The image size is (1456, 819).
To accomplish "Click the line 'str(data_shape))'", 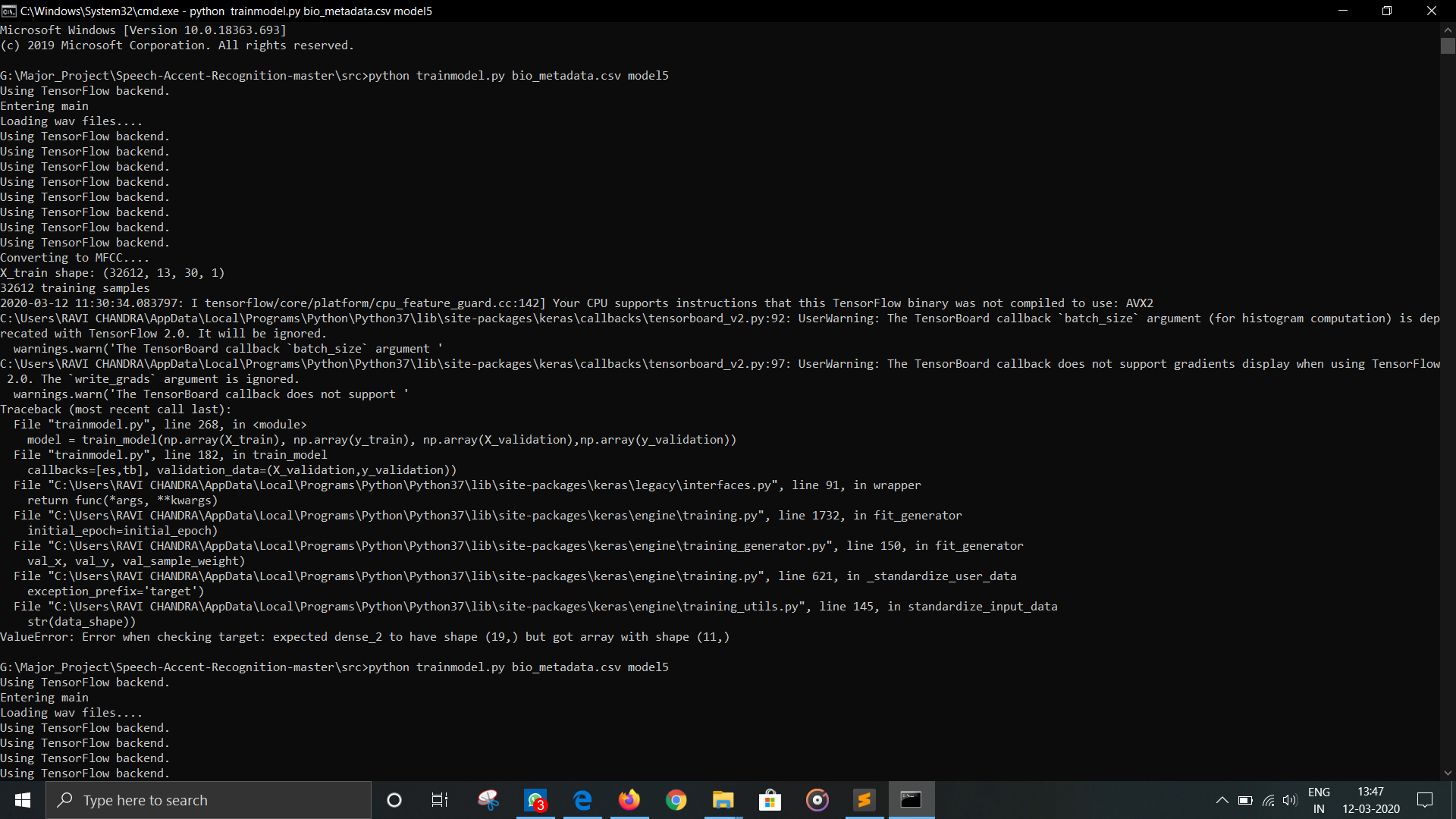I will click(x=82, y=622).
